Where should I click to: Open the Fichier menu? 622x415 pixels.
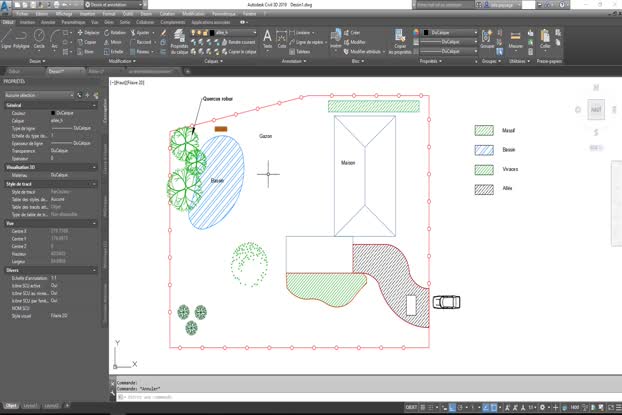coord(22,13)
